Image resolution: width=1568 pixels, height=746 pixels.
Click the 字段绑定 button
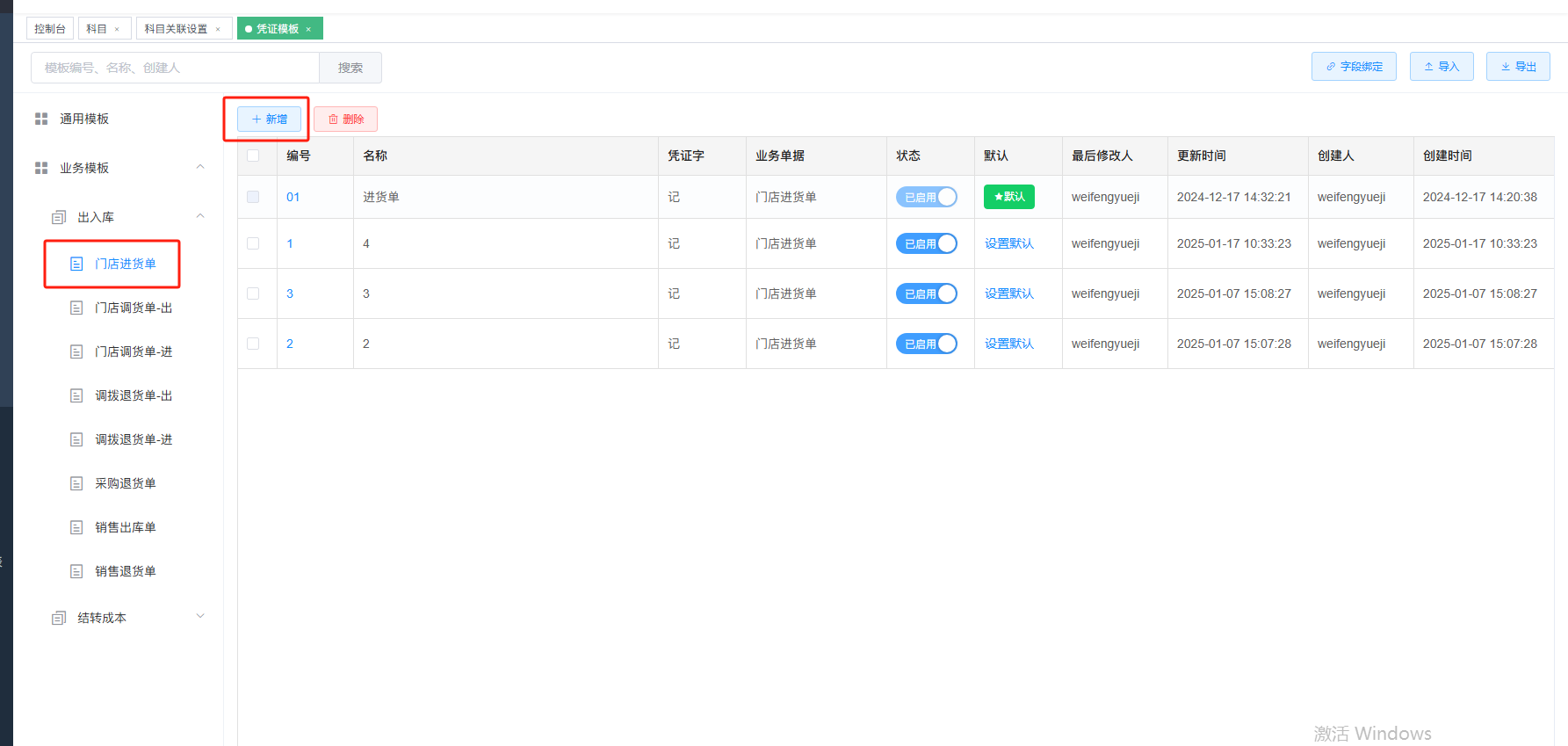1354,67
